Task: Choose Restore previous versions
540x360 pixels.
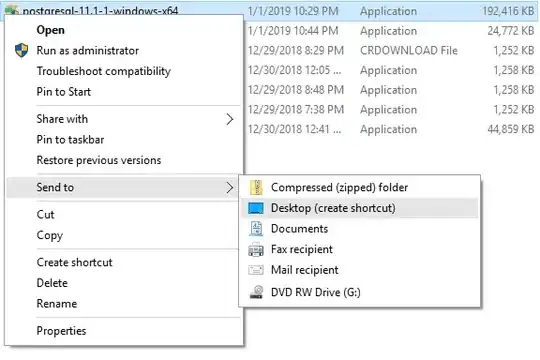Action: 99,160
